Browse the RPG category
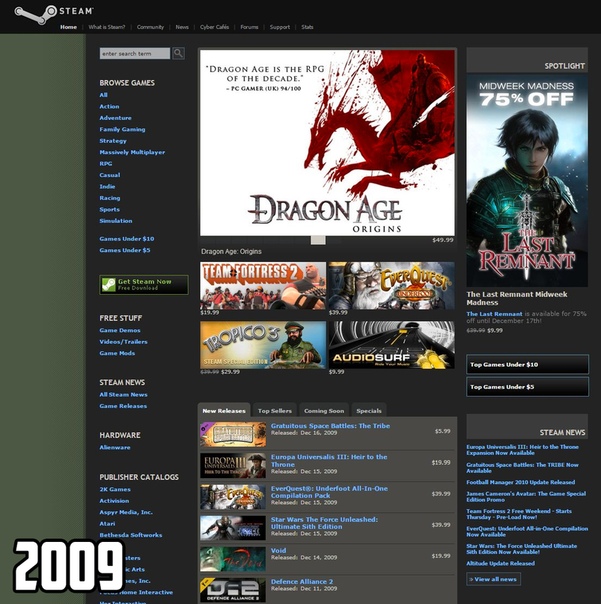The width and height of the screenshot is (601, 604). coord(106,164)
